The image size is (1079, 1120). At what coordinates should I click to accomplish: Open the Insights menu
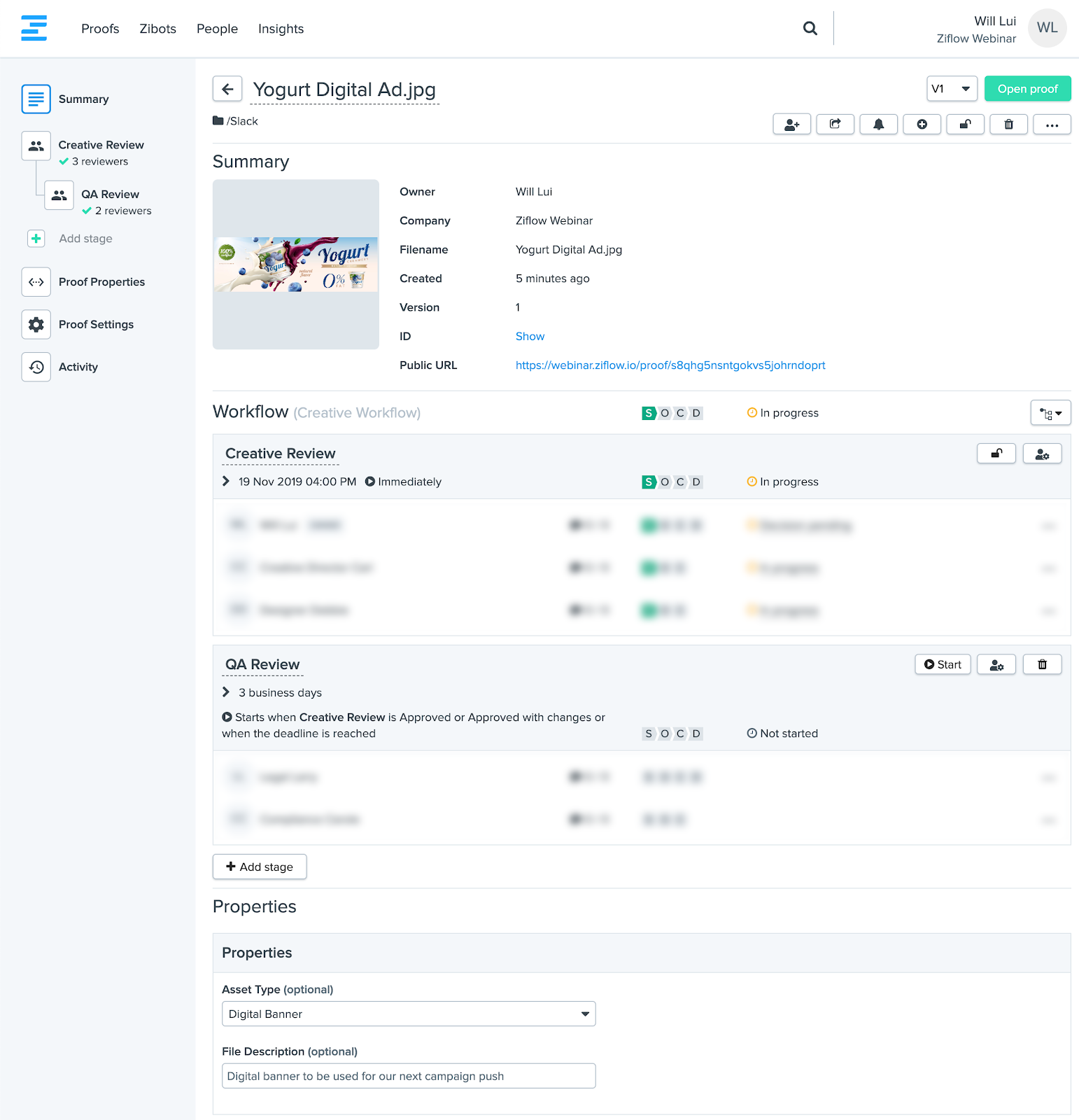click(281, 29)
